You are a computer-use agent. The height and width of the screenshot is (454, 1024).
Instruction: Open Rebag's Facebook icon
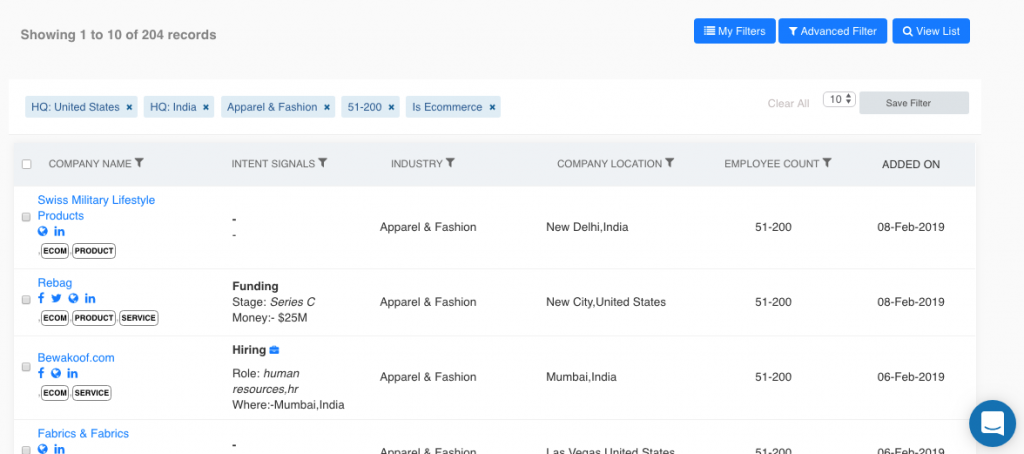[x=41, y=299]
